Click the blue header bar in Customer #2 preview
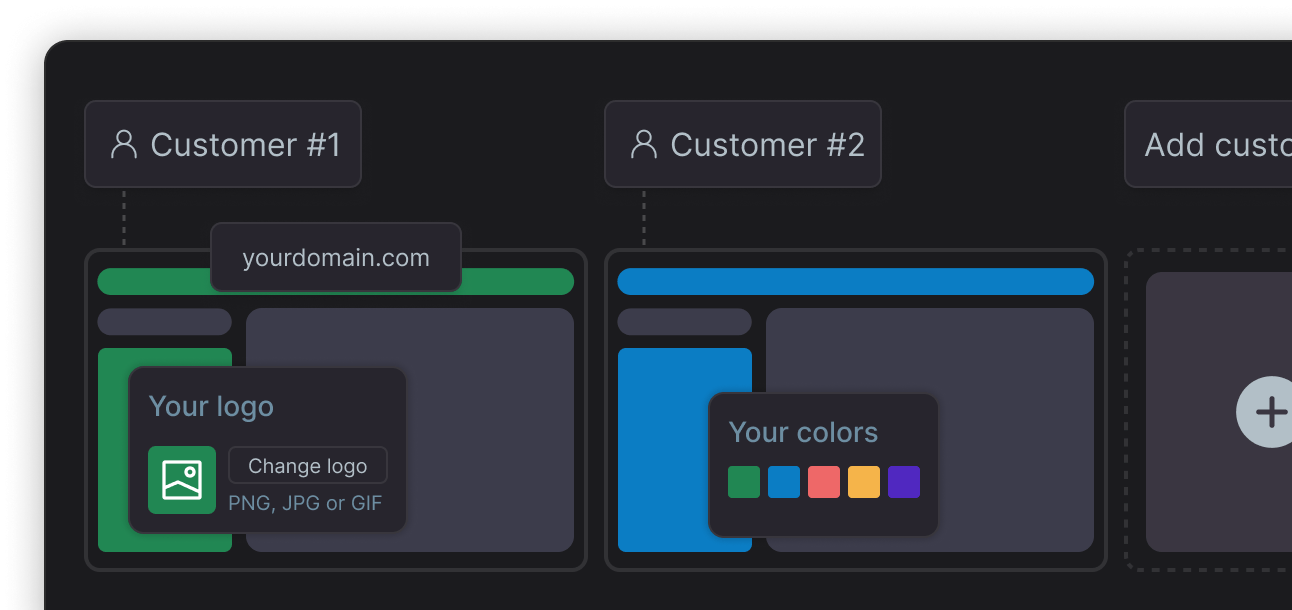The height and width of the screenshot is (610, 1292). [855, 281]
